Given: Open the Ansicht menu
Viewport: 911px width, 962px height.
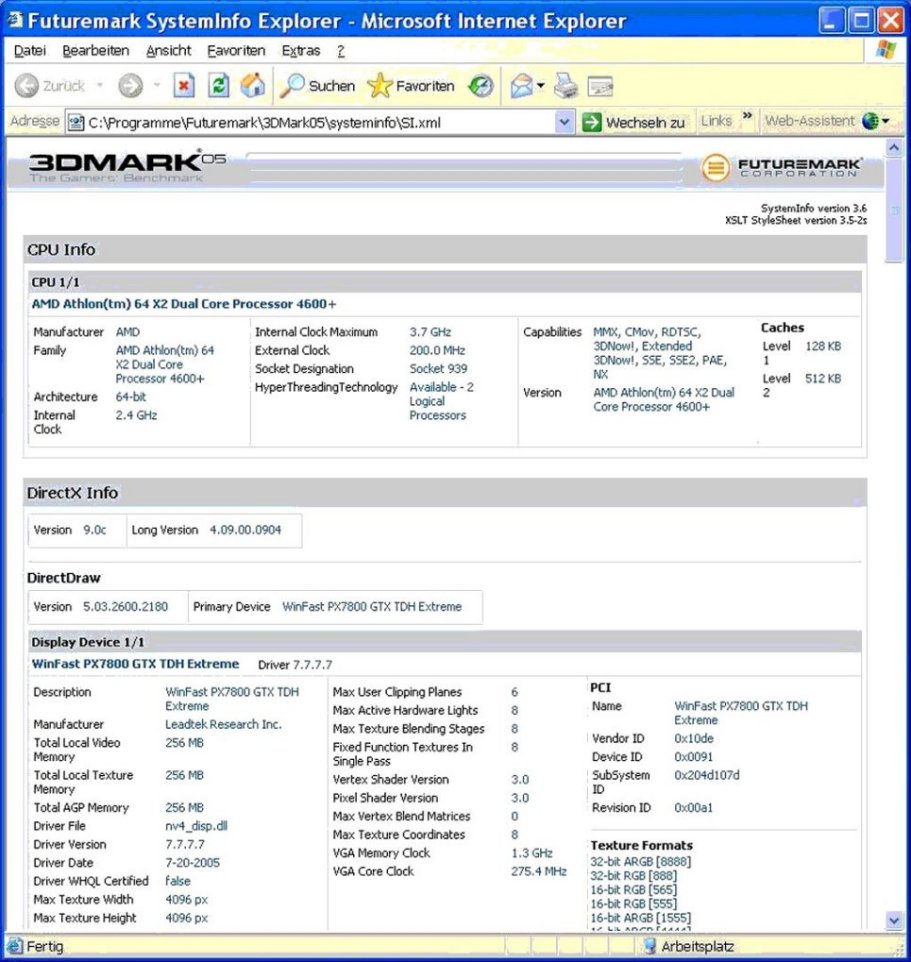Looking at the screenshot, I should [x=169, y=50].
